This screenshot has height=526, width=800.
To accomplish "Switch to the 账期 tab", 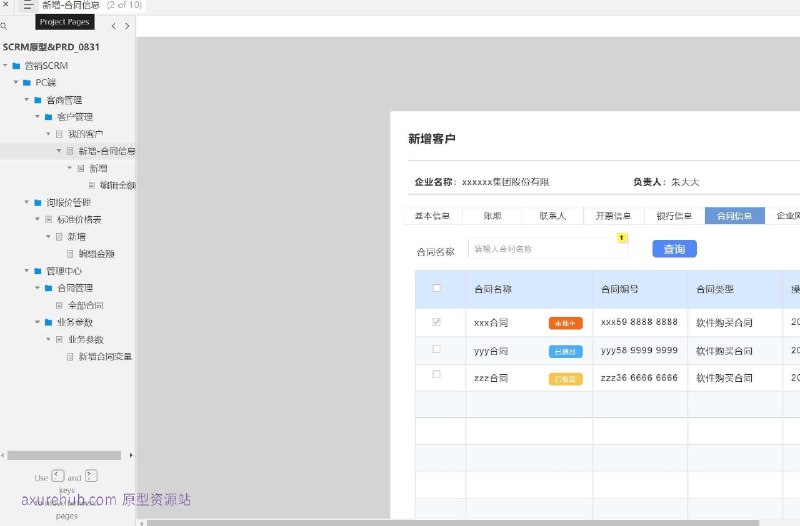I will (x=492, y=216).
